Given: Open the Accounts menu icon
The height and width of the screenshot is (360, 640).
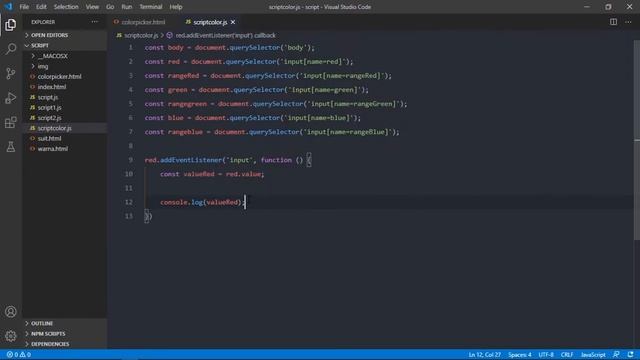Looking at the screenshot, I should click(x=11, y=312).
